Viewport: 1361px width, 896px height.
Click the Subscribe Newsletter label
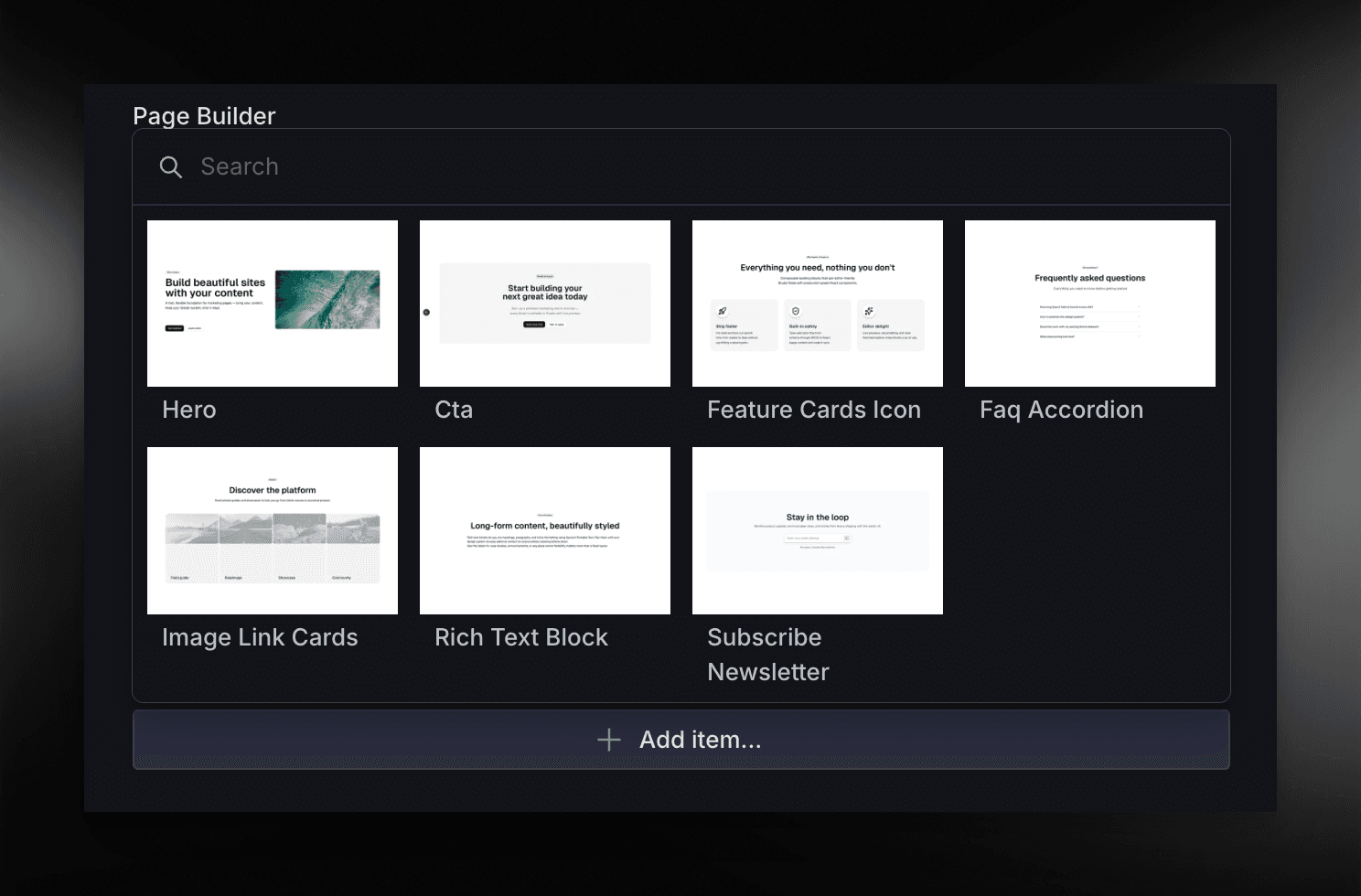[x=768, y=655]
